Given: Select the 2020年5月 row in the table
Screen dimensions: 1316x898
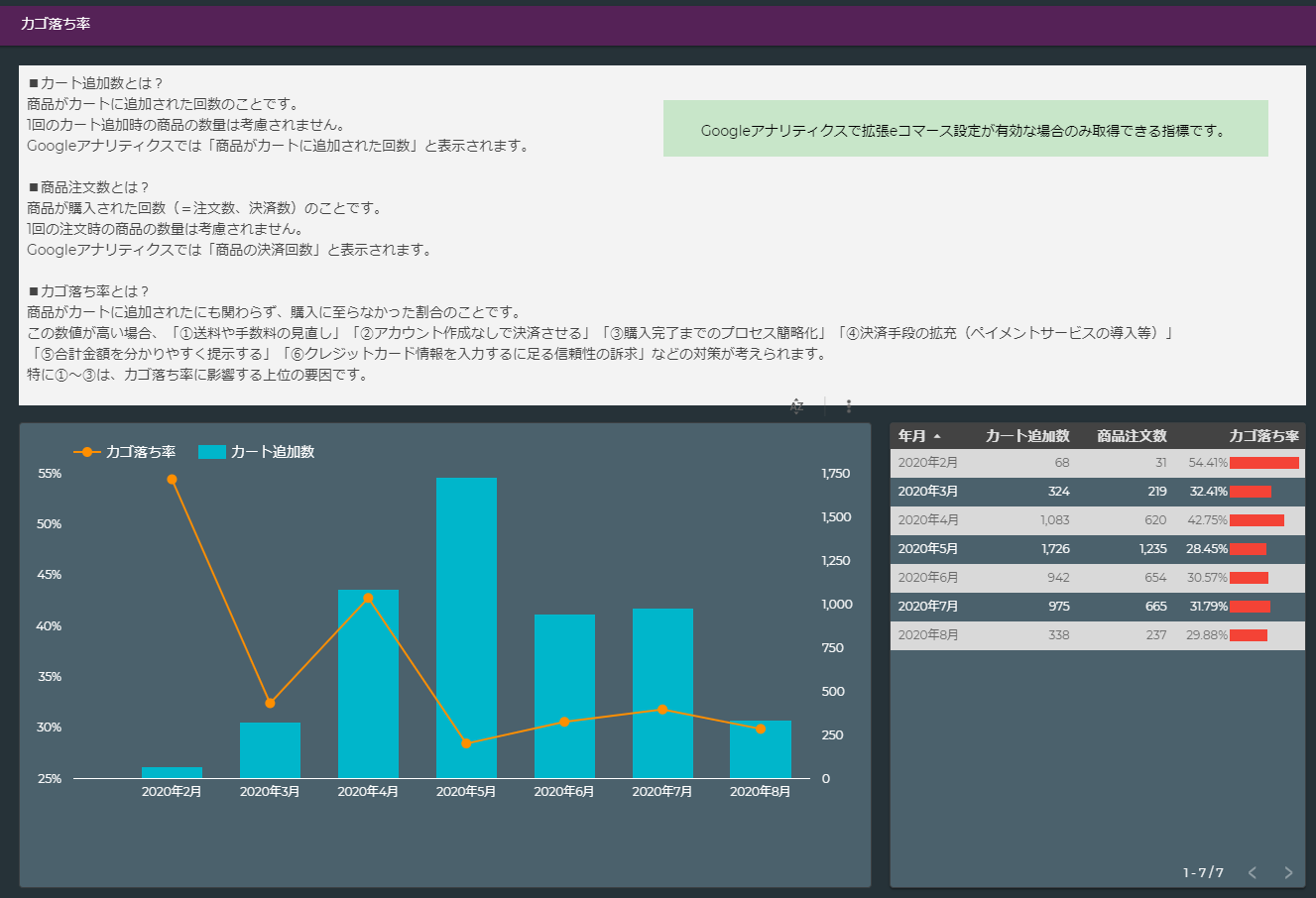Looking at the screenshot, I should point(1091,548).
